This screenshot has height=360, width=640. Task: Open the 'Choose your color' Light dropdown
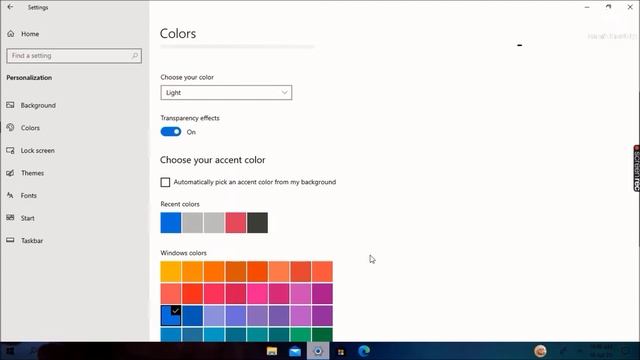point(226,93)
